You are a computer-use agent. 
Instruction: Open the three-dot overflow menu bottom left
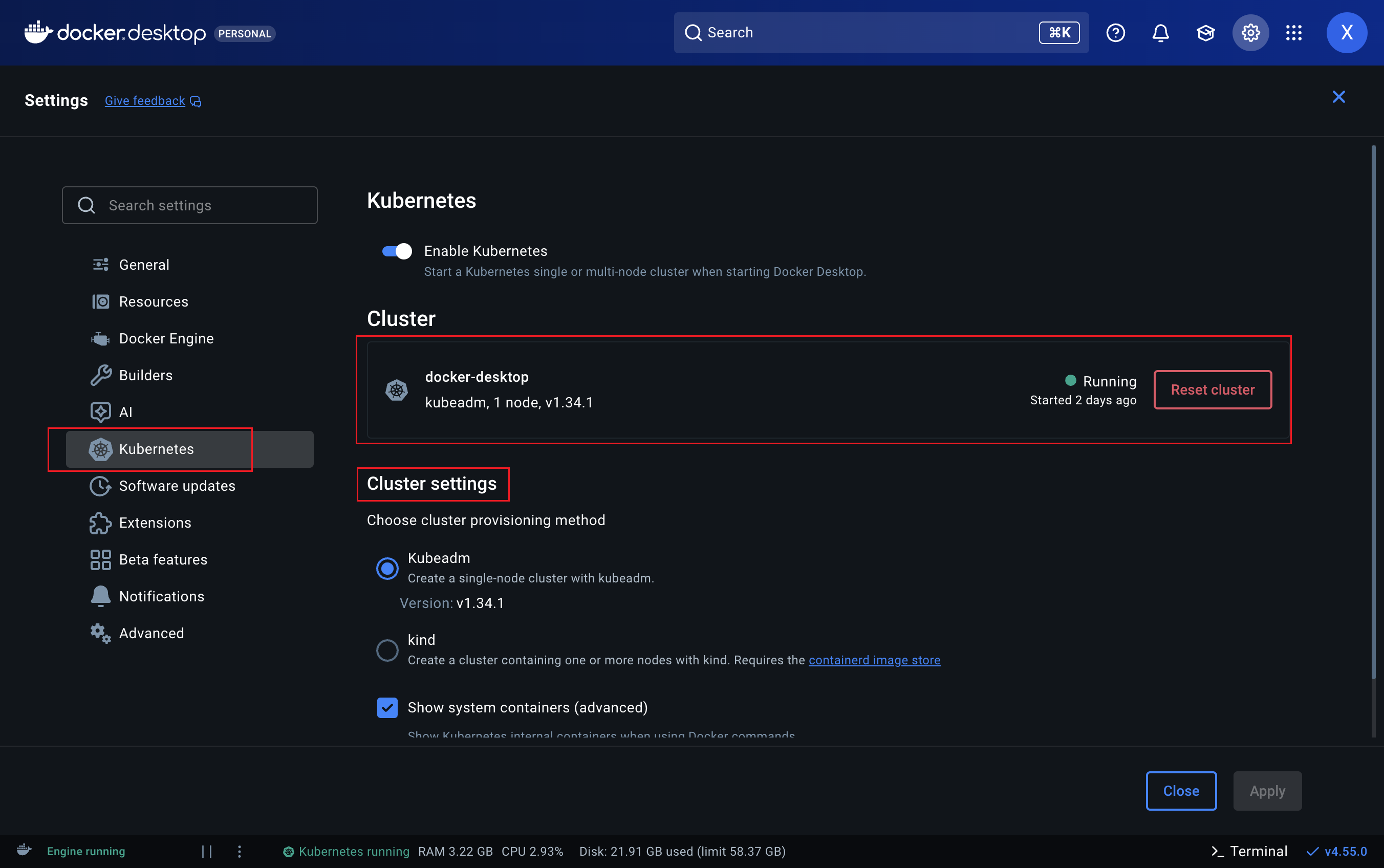240,851
